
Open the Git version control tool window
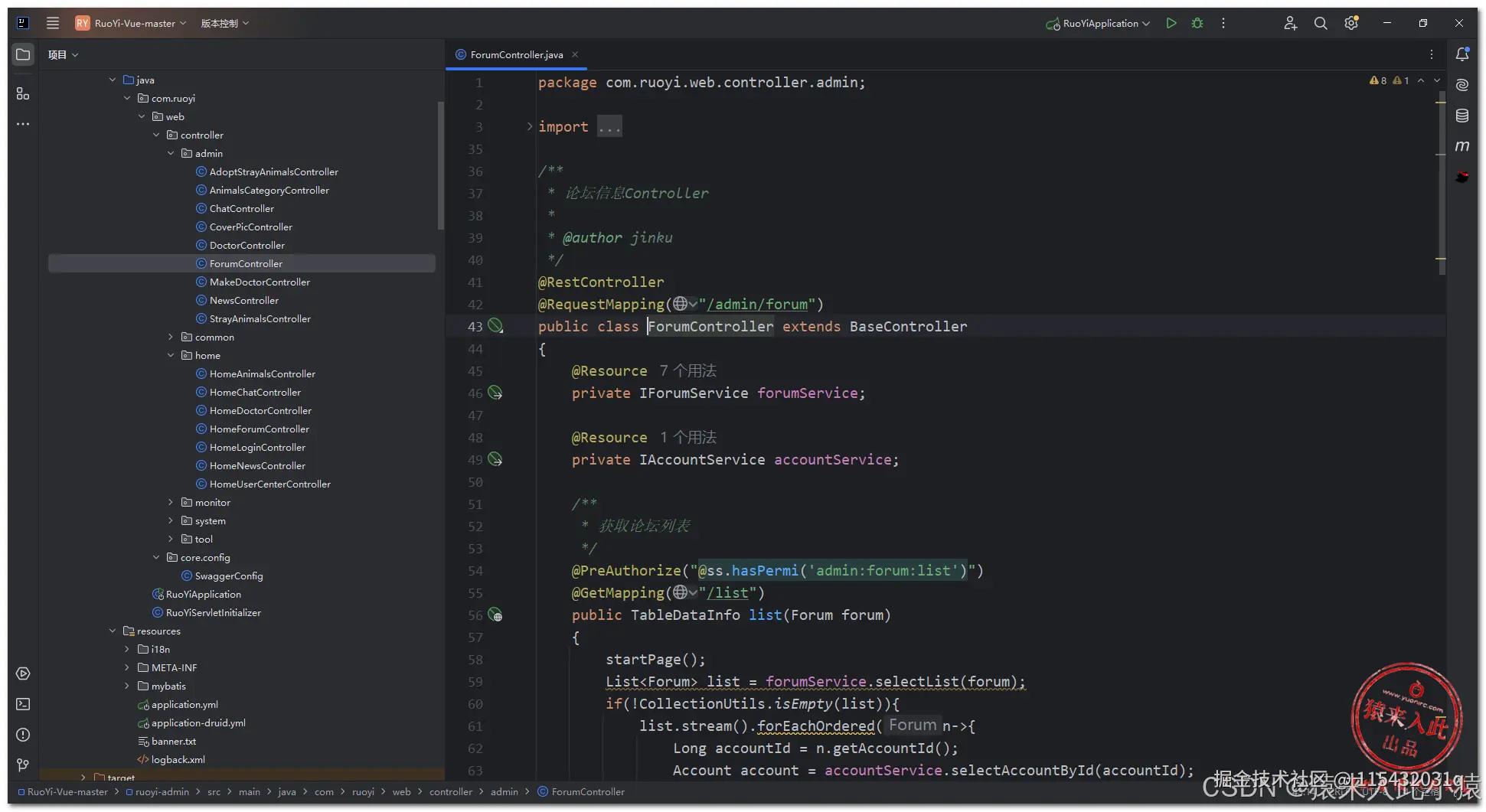pos(23,765)
